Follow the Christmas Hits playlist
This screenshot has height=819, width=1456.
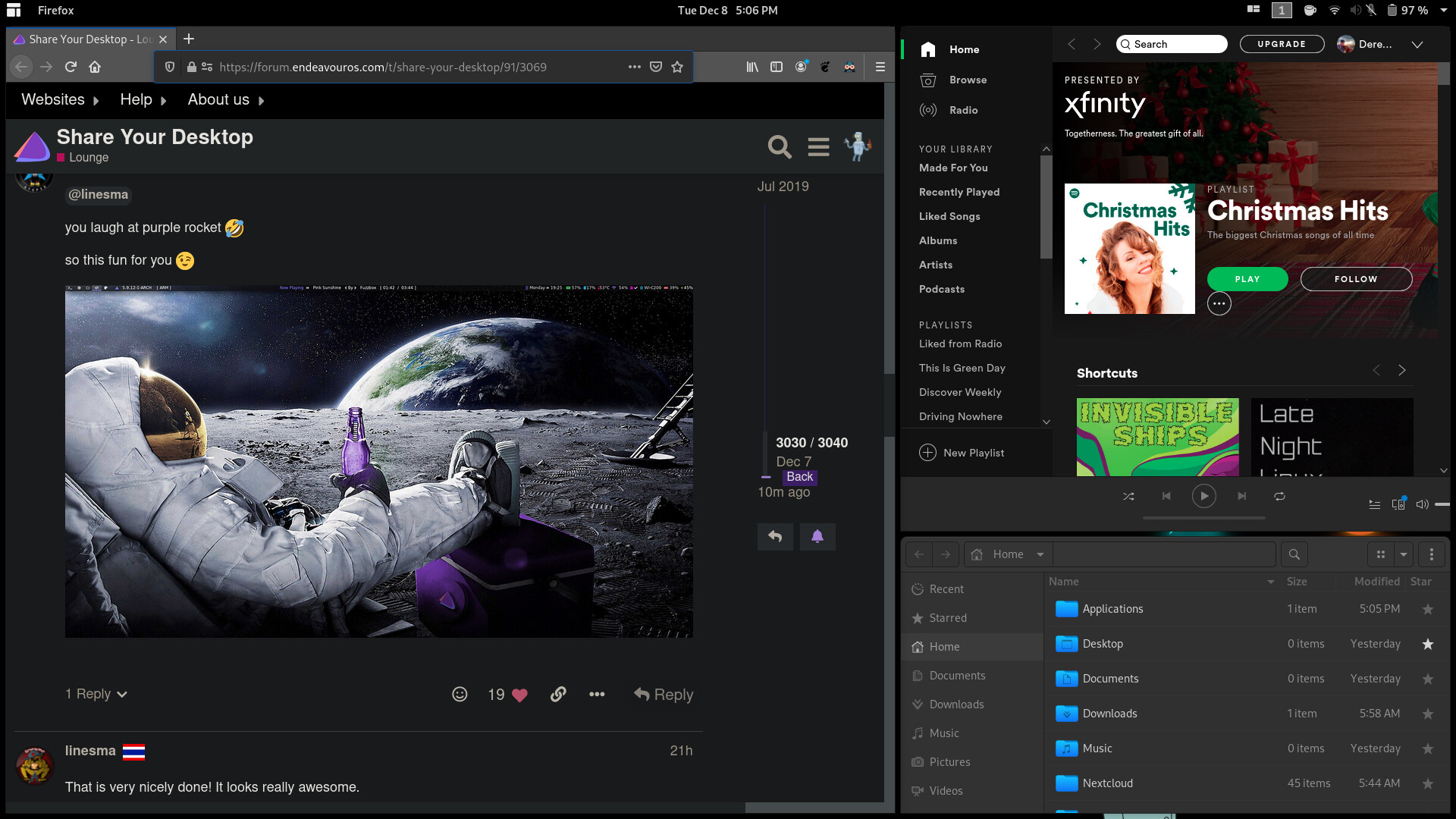pos(1356,278)
